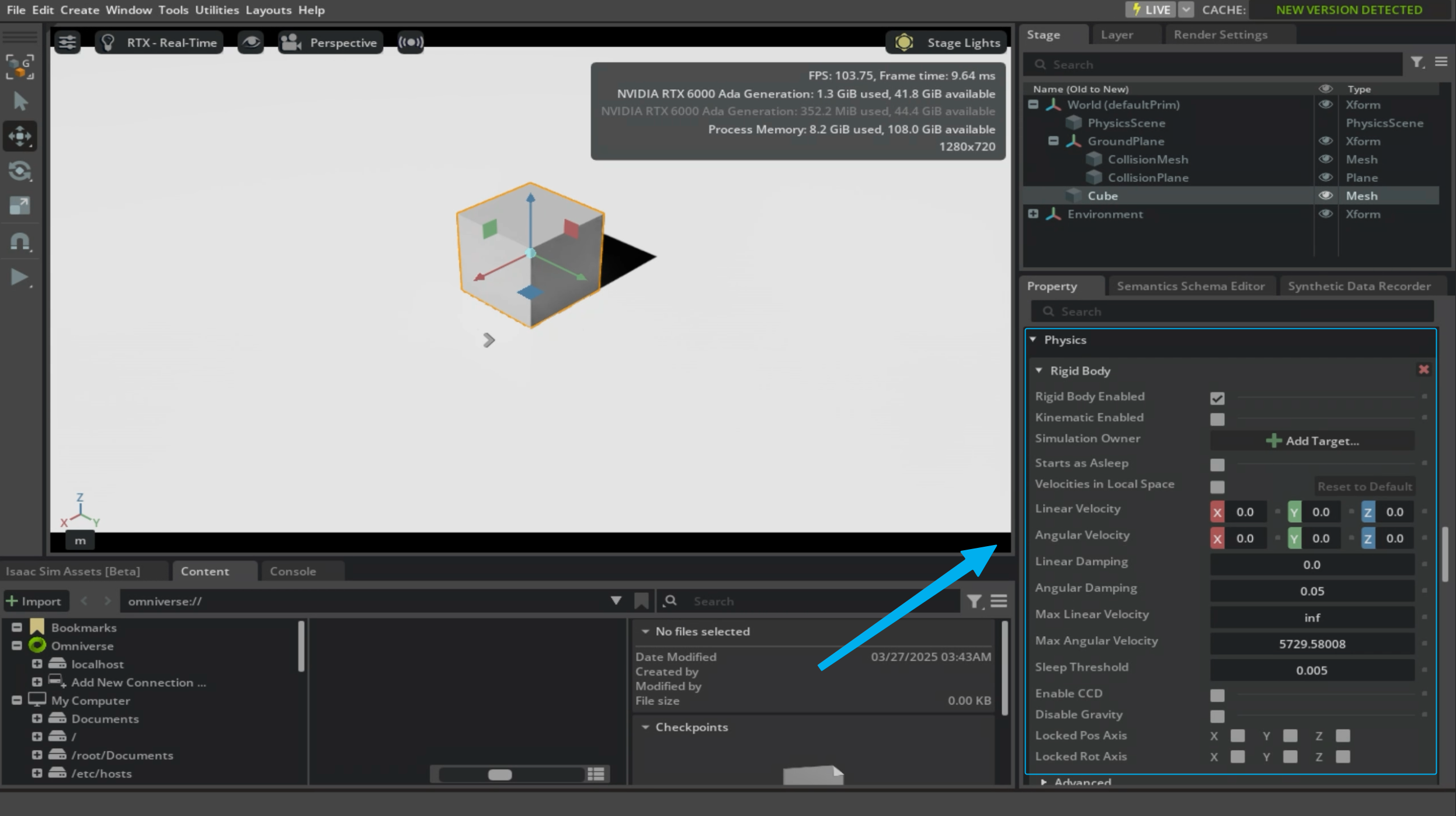Start simulation with the Play button

point(20,277)
